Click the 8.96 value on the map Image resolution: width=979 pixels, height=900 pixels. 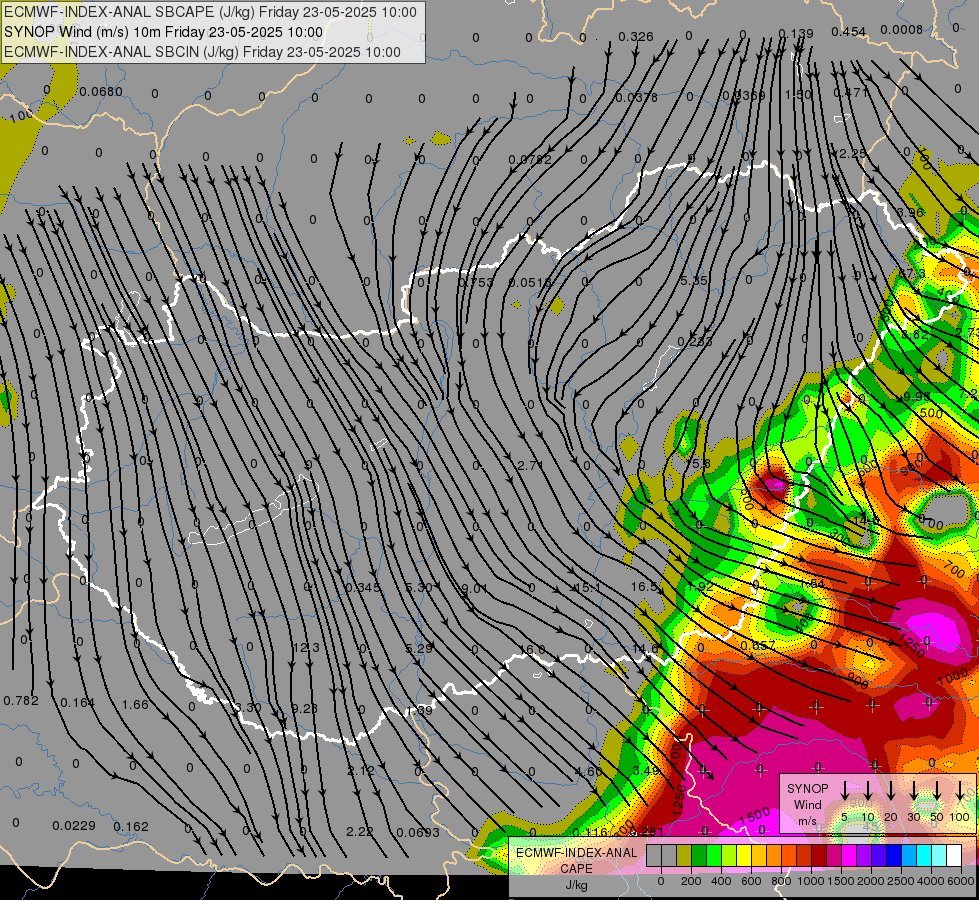909,212
